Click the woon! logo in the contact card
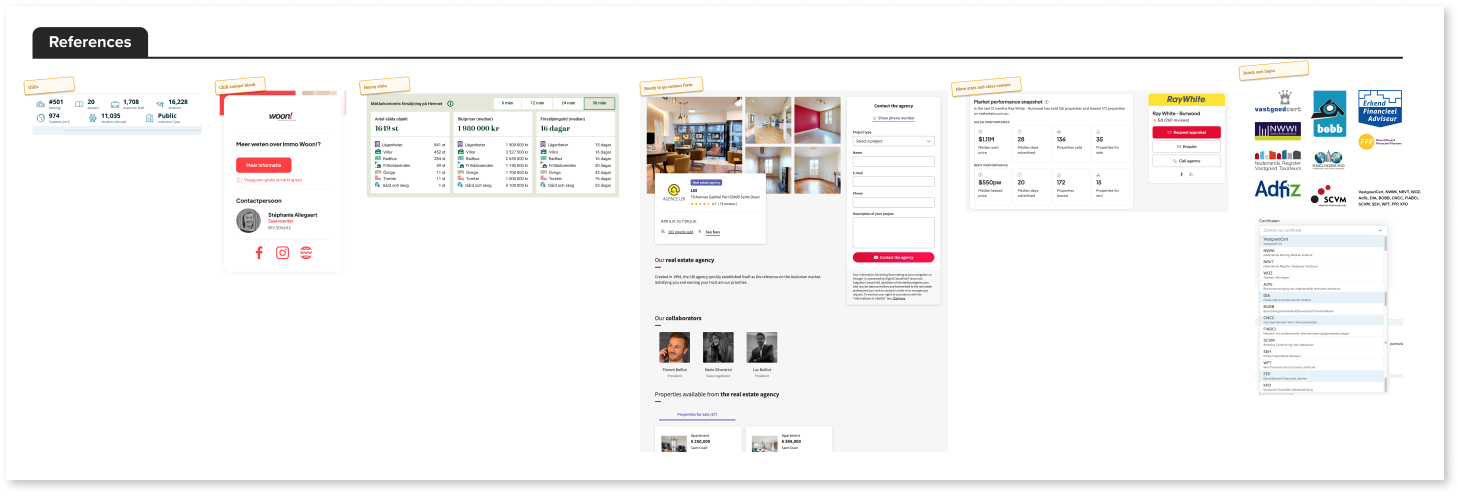Viewport: 1458px width, 494px height. pyautogui.click(x=282, y=116)
